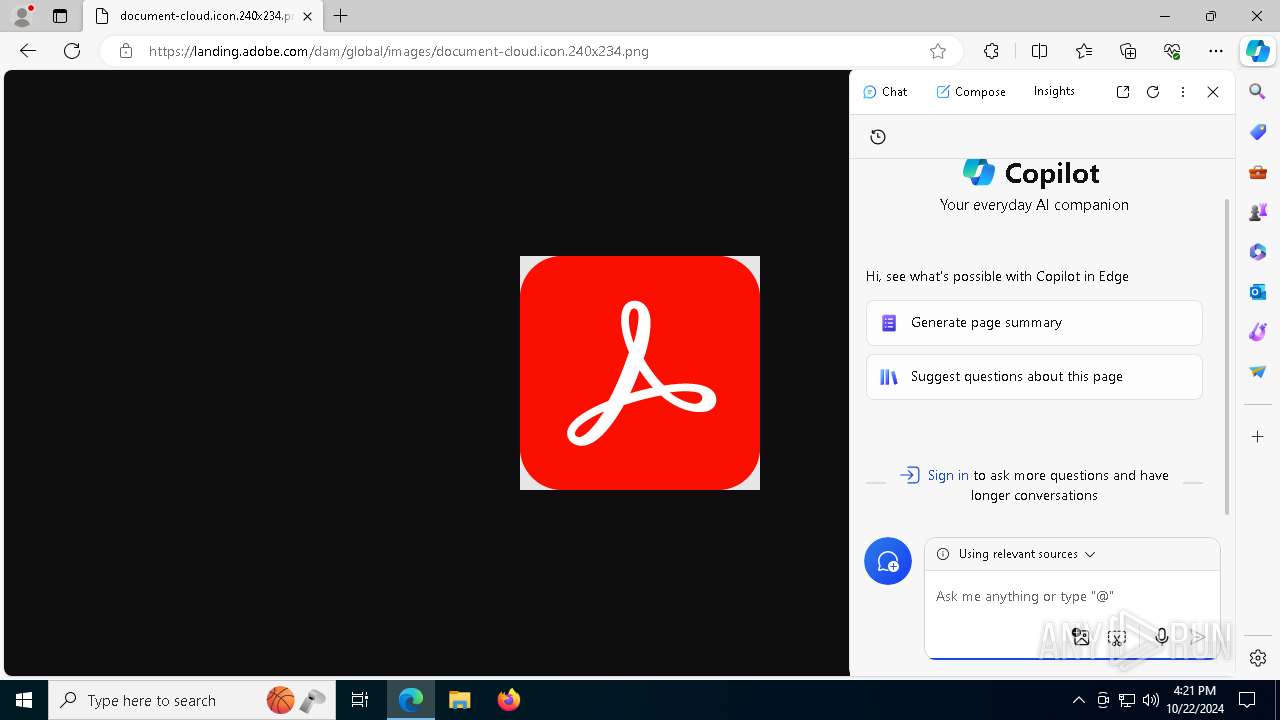
Task: Click the Sign in link
Action: (948, 475)
